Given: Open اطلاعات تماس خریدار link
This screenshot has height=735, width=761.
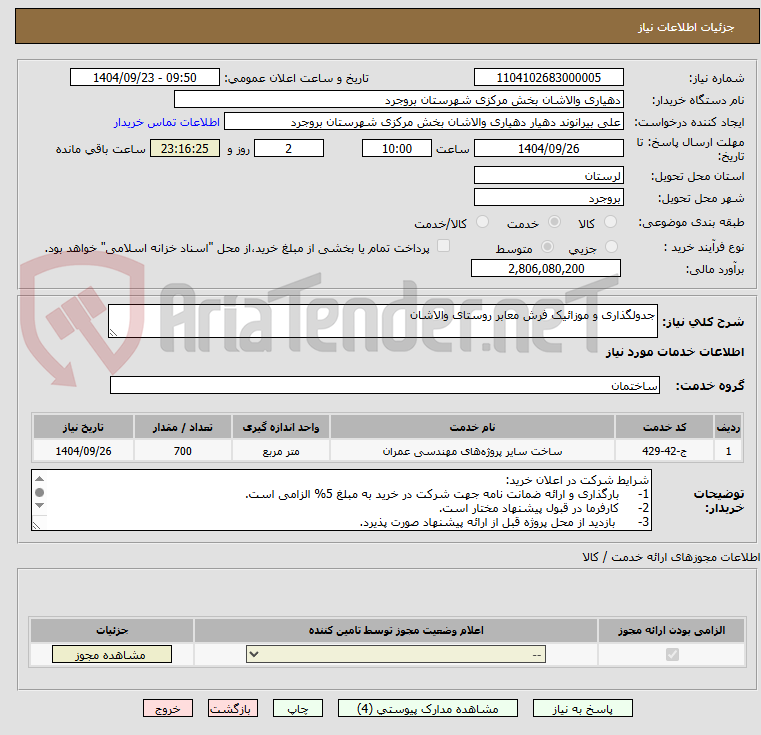Looking at the screenshot, I should tap(167, 122).
